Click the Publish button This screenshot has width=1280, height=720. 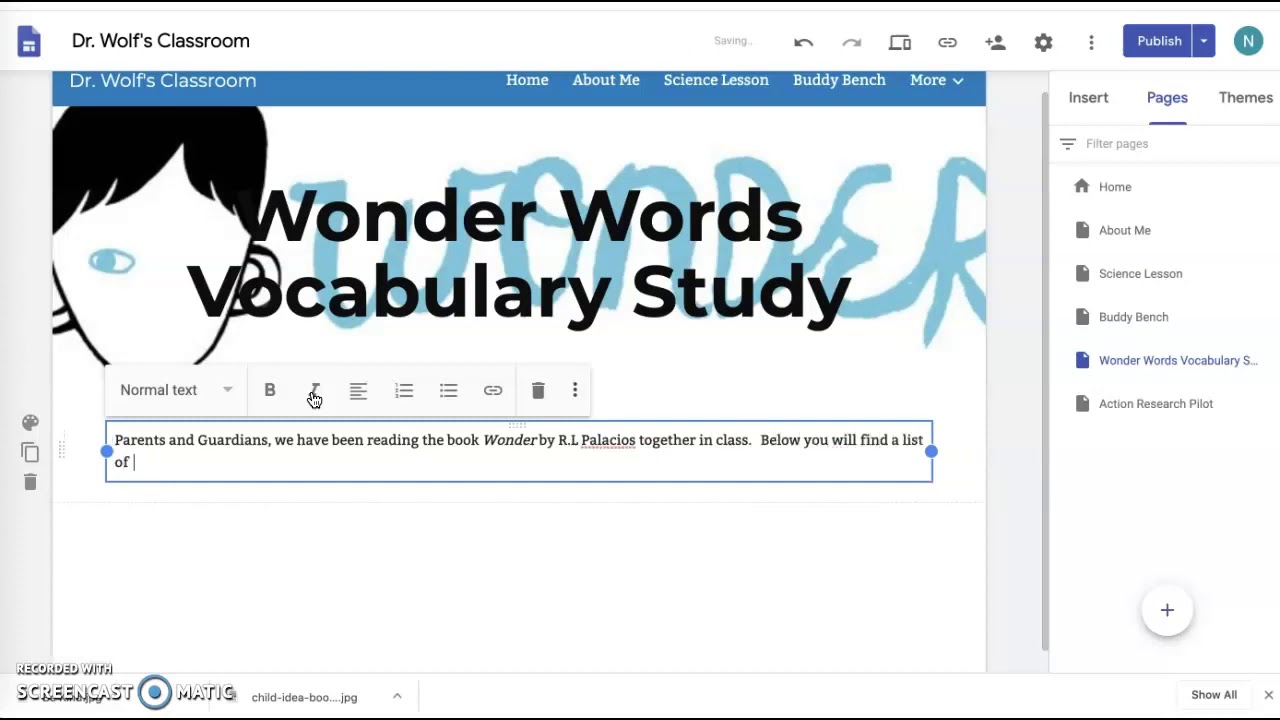1158,41
